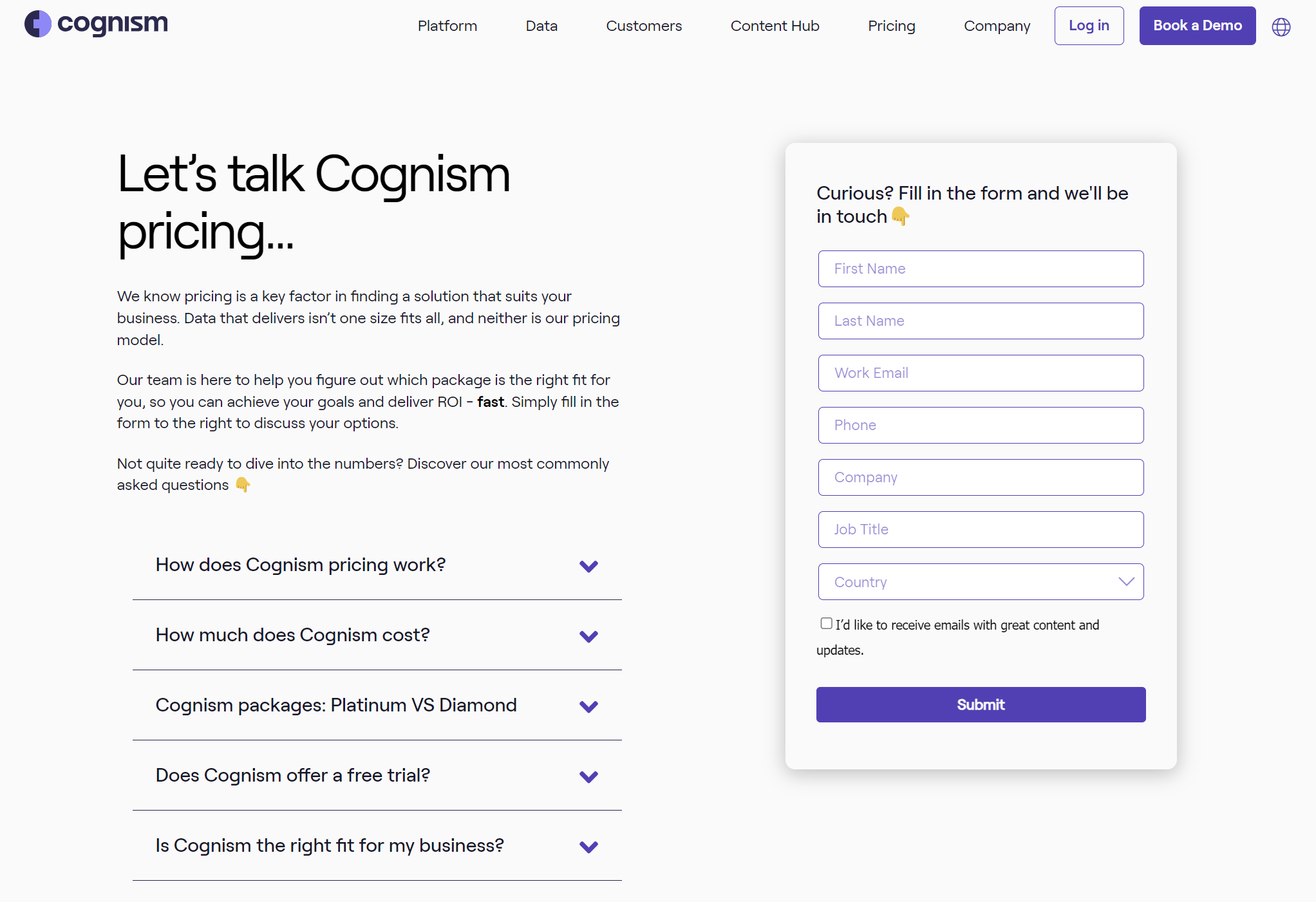1316x902 pixels.
Task: Open the language globe icon
Action: click(1281, 26)
